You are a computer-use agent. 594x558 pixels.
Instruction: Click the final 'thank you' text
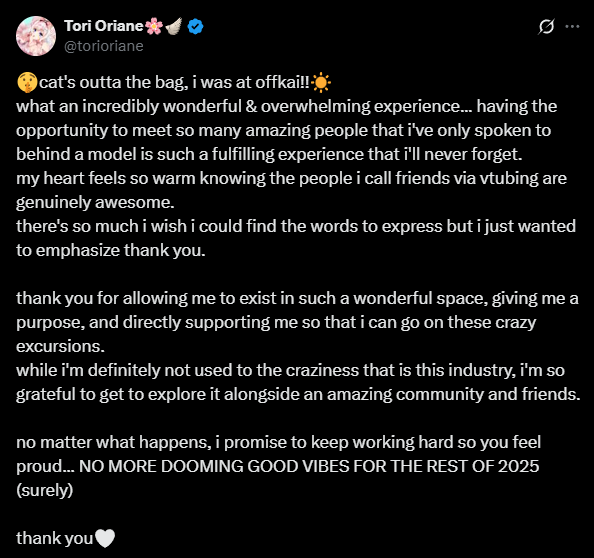55,539
